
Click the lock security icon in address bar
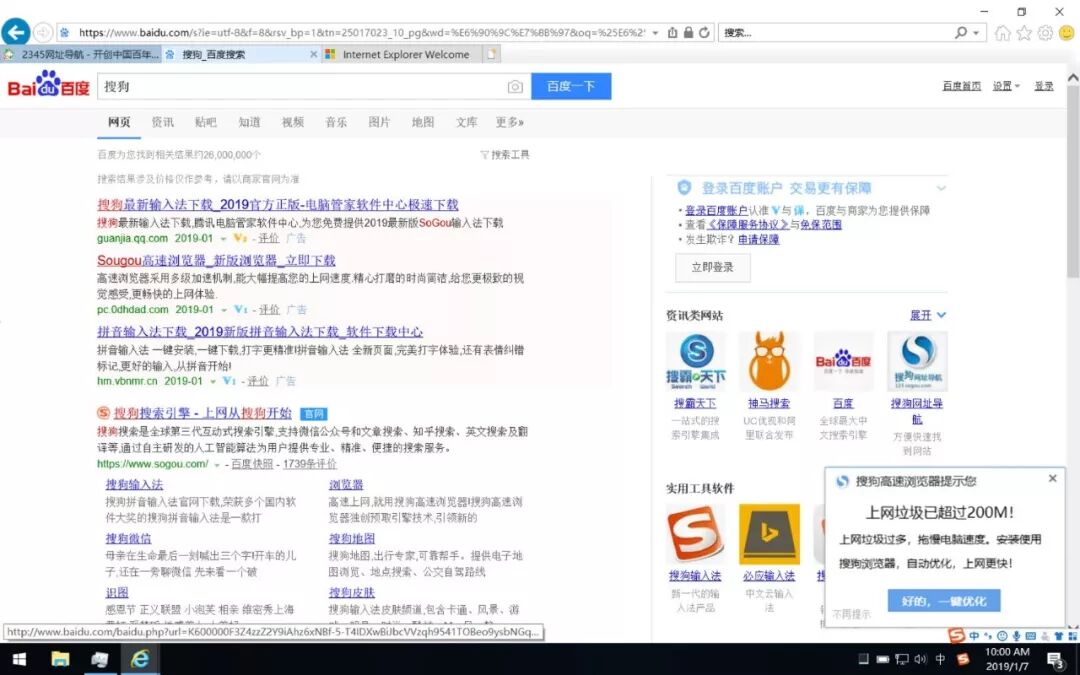point(688,32)
